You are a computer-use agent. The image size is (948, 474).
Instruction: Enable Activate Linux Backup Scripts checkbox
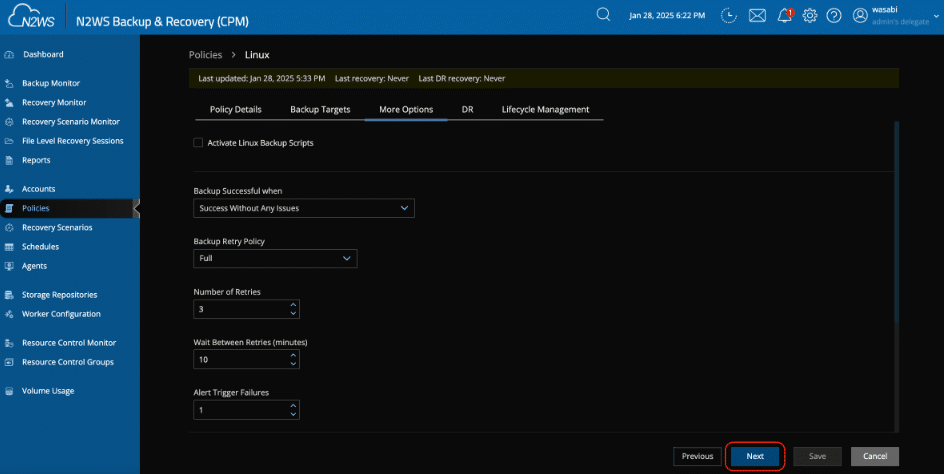(x=198, y=143)
